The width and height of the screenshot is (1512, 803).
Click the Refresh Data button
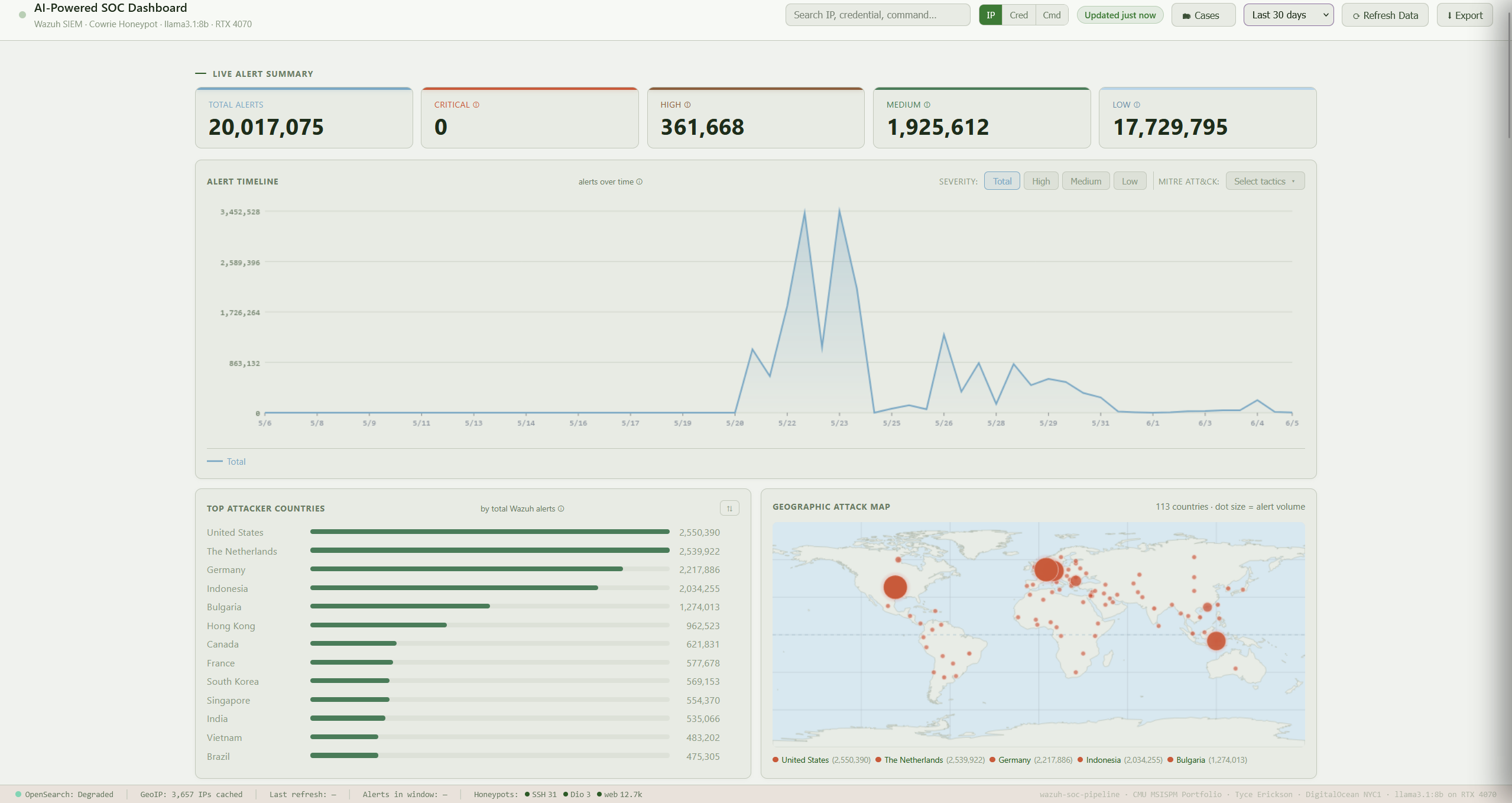click(x=1385, y=15)
